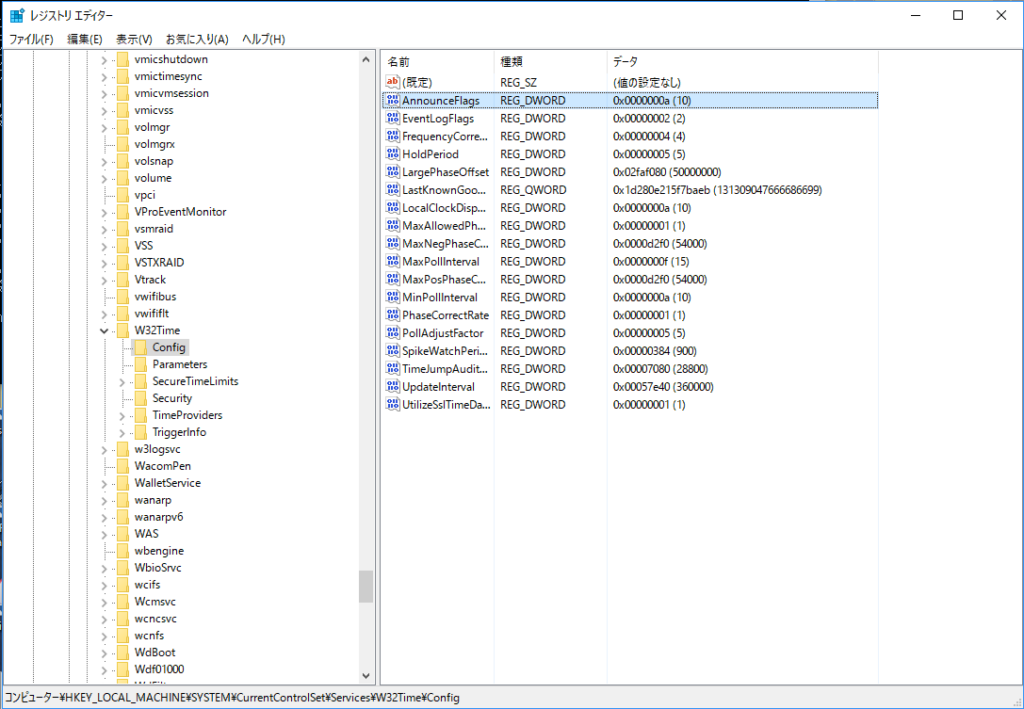
Task: Click the DWORD icon beside UtilizeSslTimeDa...
Action: click(394, 404)
